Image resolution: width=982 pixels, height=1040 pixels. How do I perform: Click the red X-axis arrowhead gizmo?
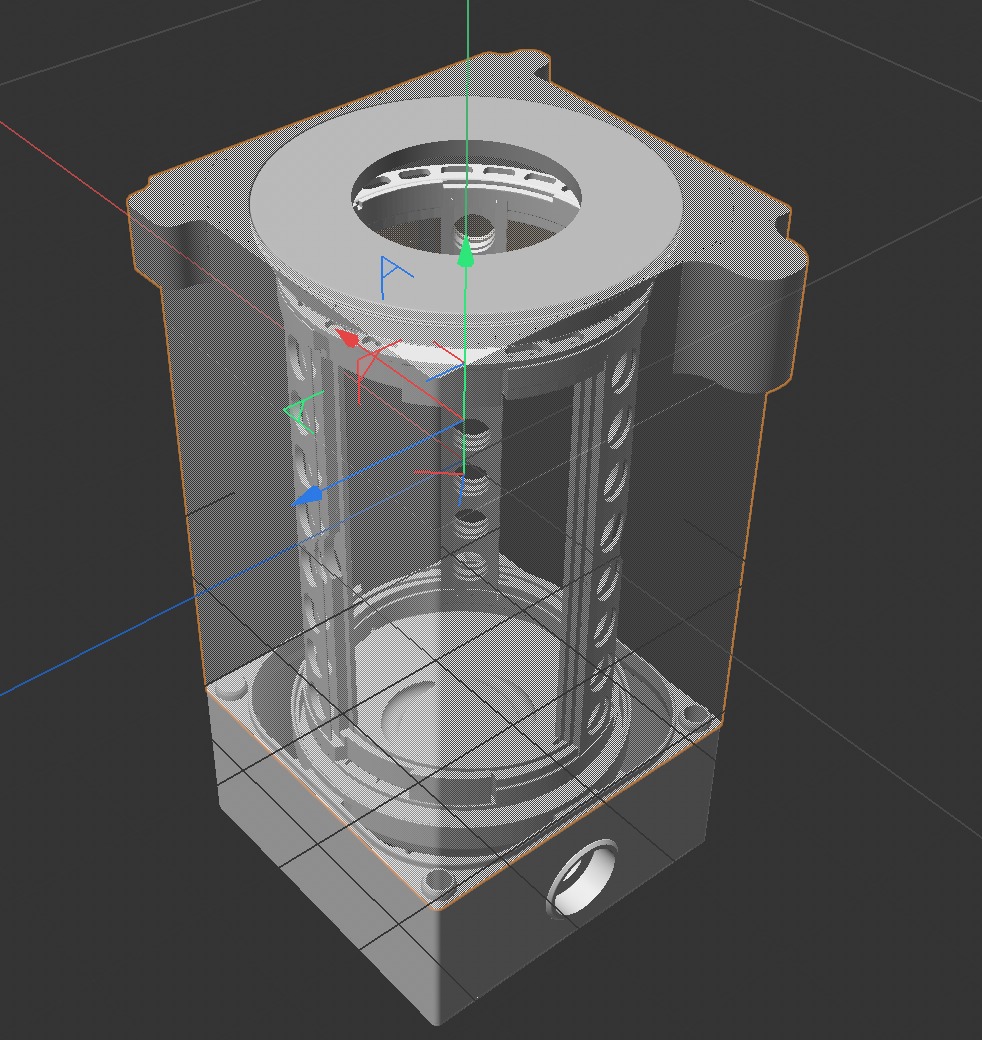[347, 338]
